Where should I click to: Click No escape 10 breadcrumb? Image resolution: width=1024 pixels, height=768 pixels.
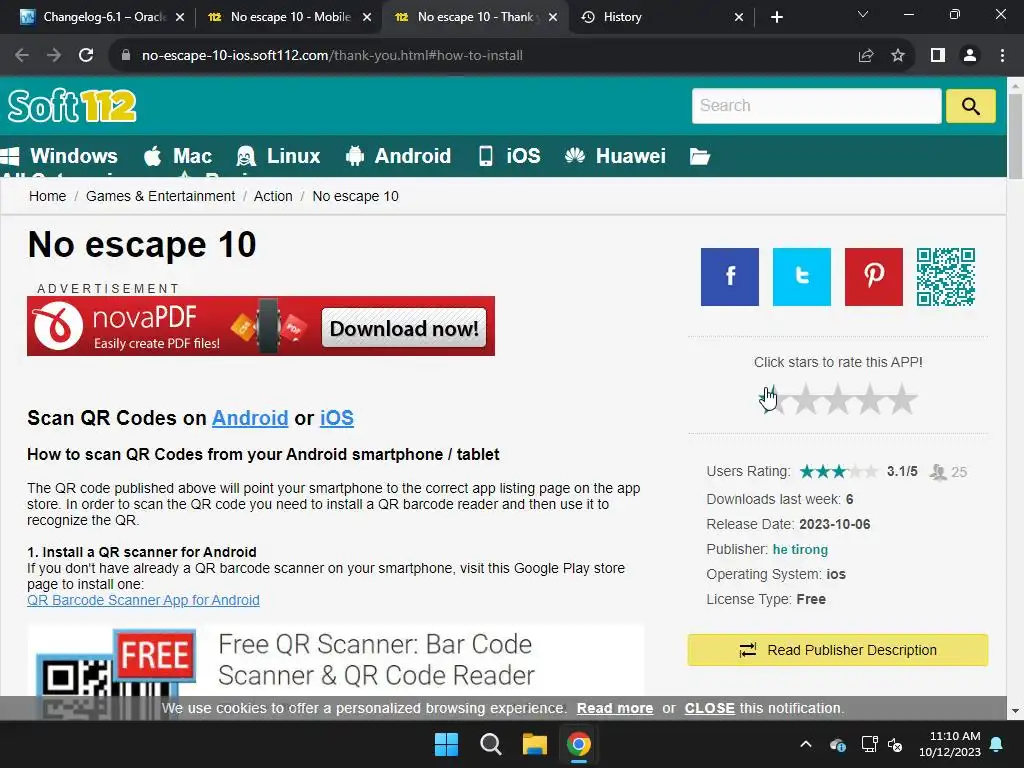pos(355,196)
